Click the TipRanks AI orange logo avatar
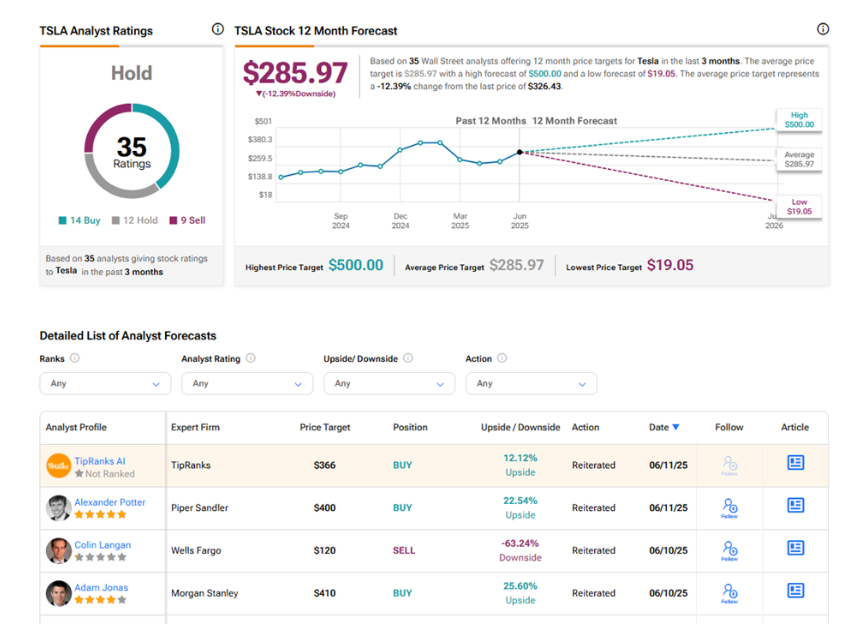854x630 pixels. click(59, 466)
